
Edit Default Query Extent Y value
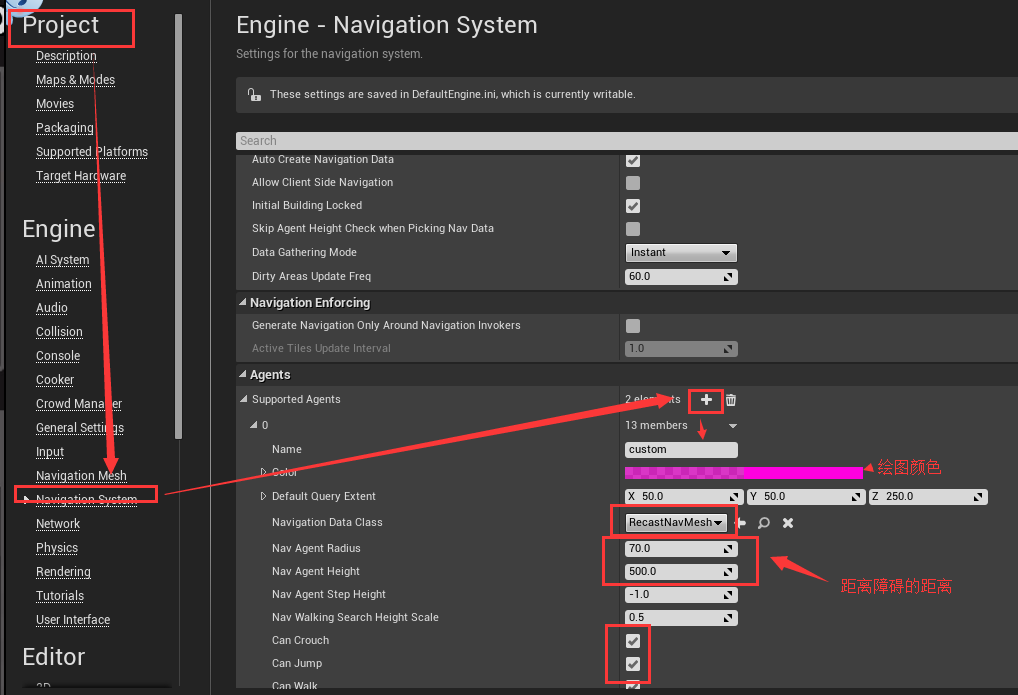pos(805,497)
